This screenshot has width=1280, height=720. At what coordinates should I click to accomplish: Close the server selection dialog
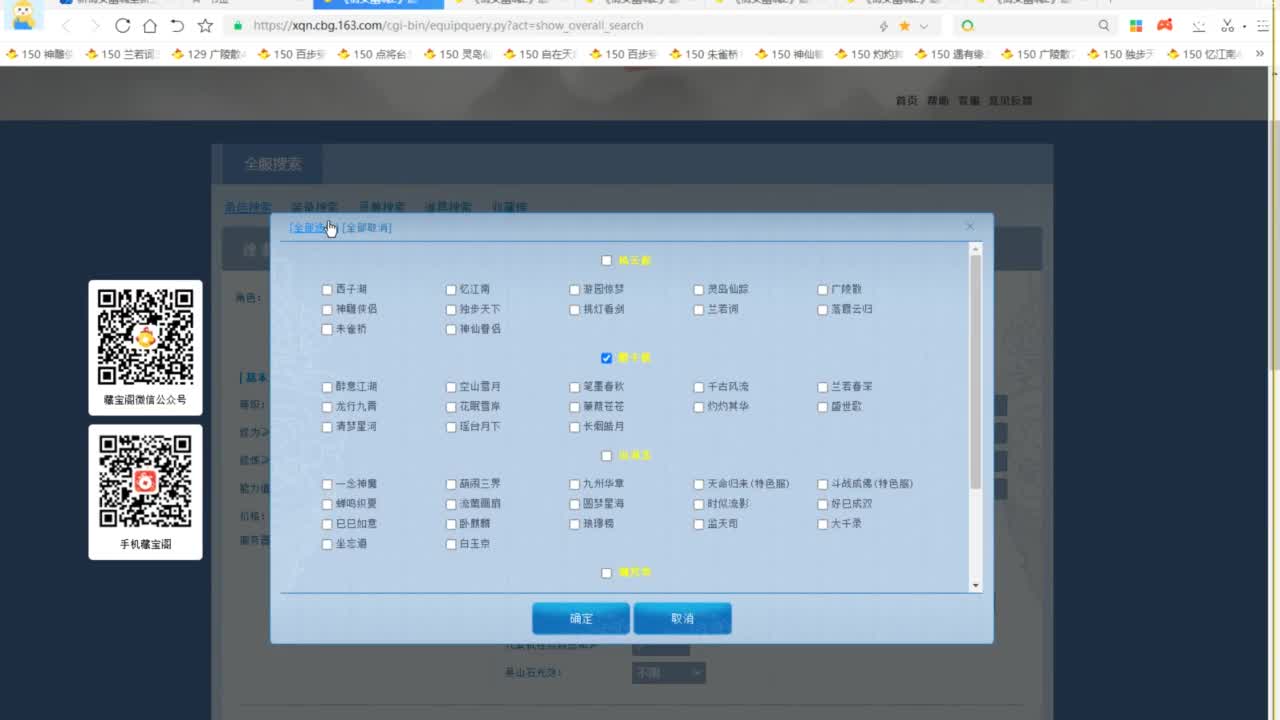[x=969, y=227]
